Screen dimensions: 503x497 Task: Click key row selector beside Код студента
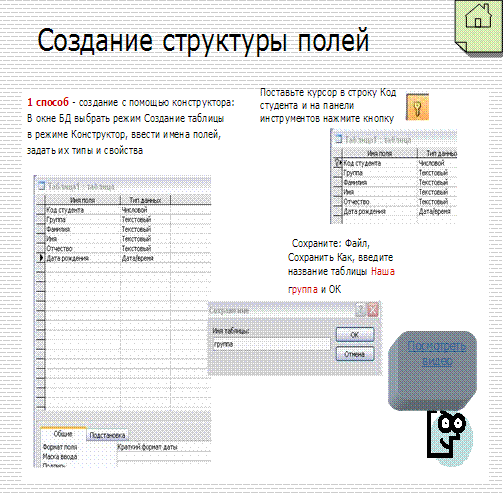(x=338, y=163)
